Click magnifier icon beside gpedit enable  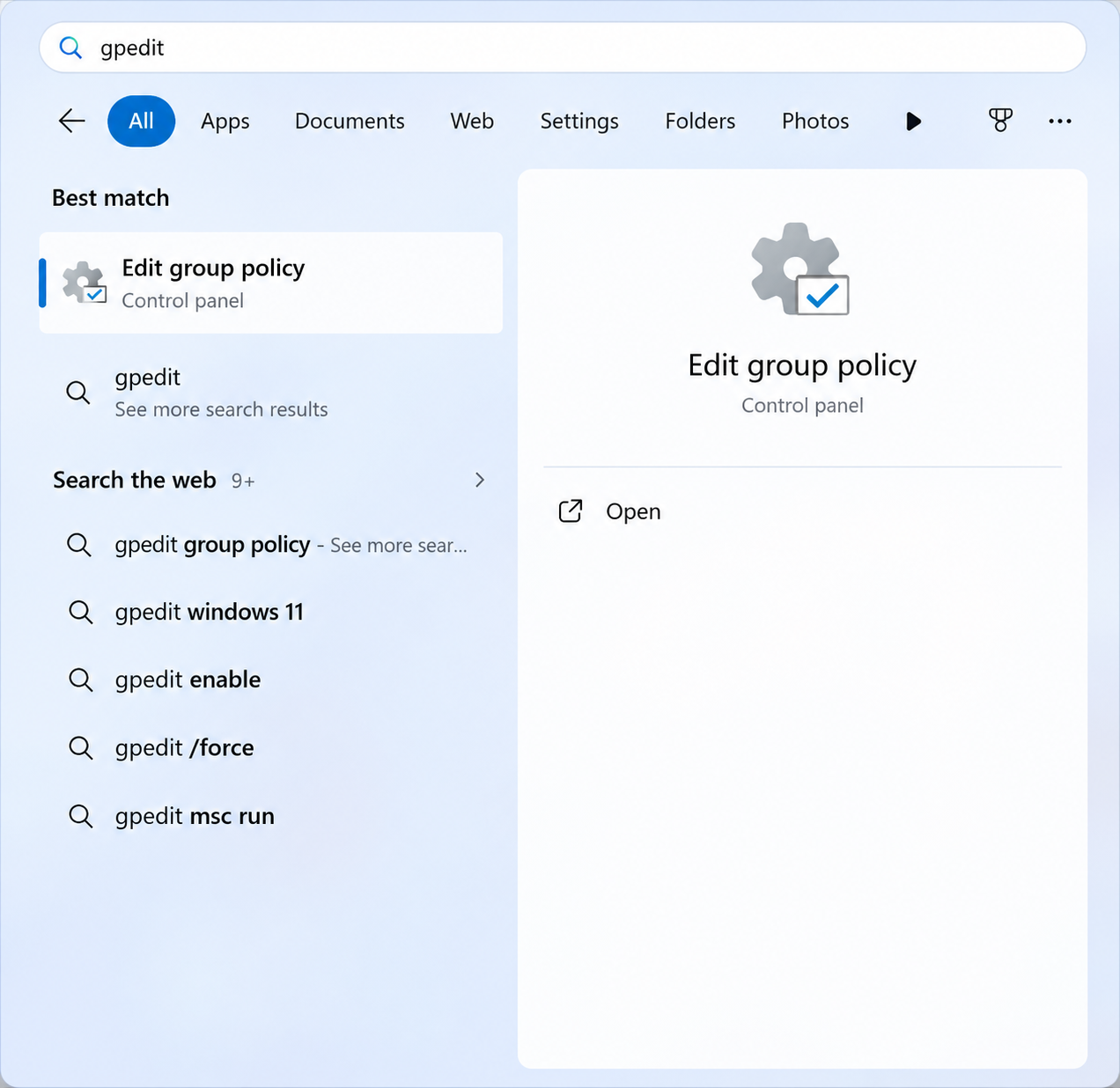pos(80,680)
